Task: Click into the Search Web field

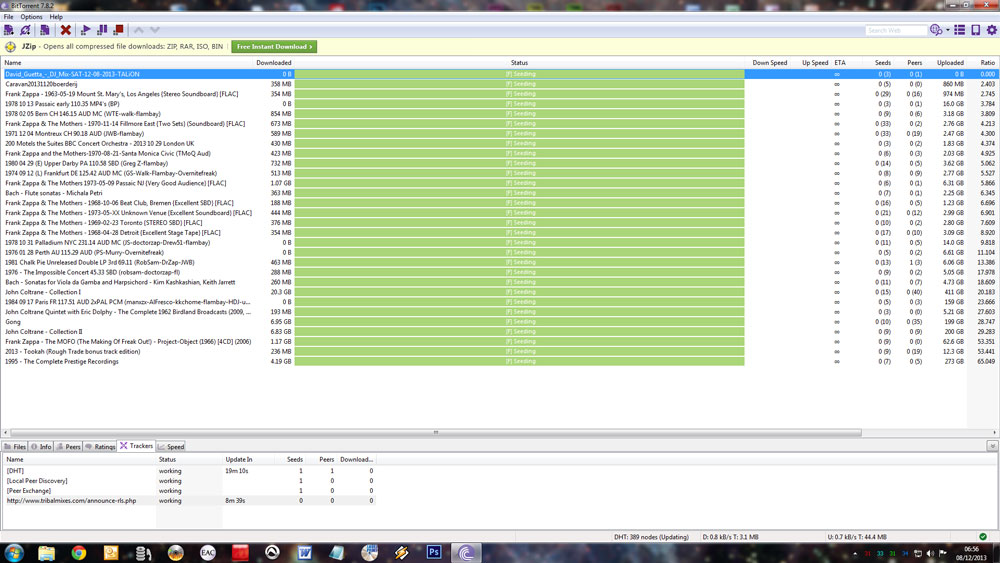Action: (895, 30)
